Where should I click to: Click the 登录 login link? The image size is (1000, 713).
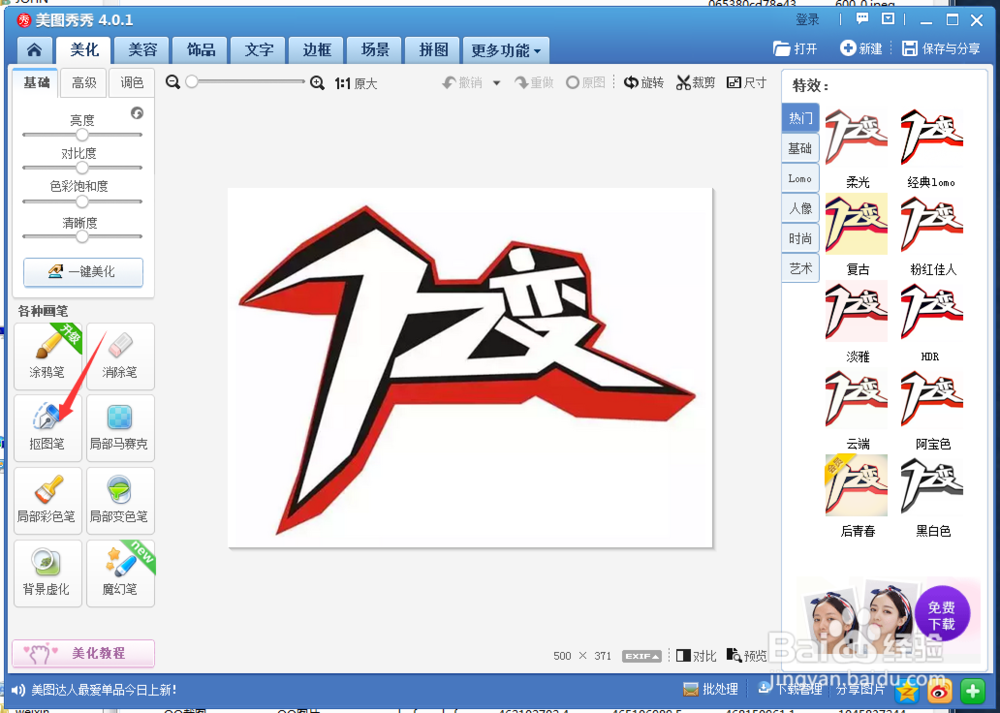807,20
